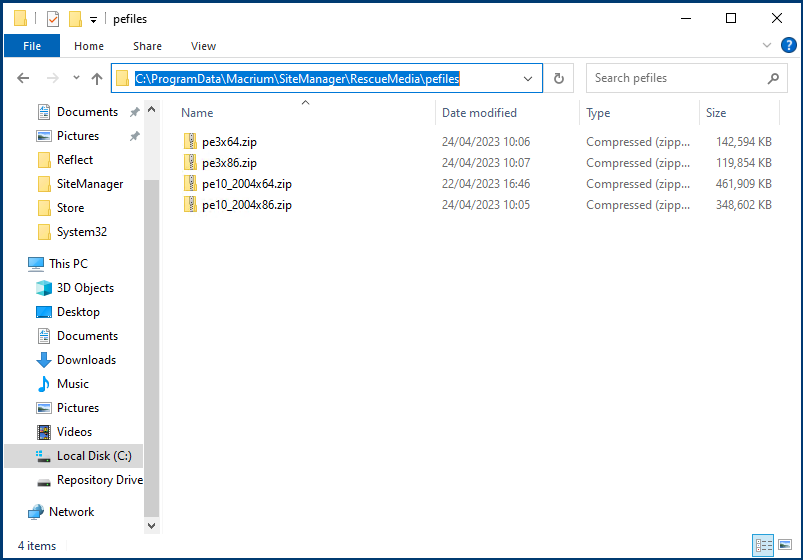Open Explorer help question mark

788,45
